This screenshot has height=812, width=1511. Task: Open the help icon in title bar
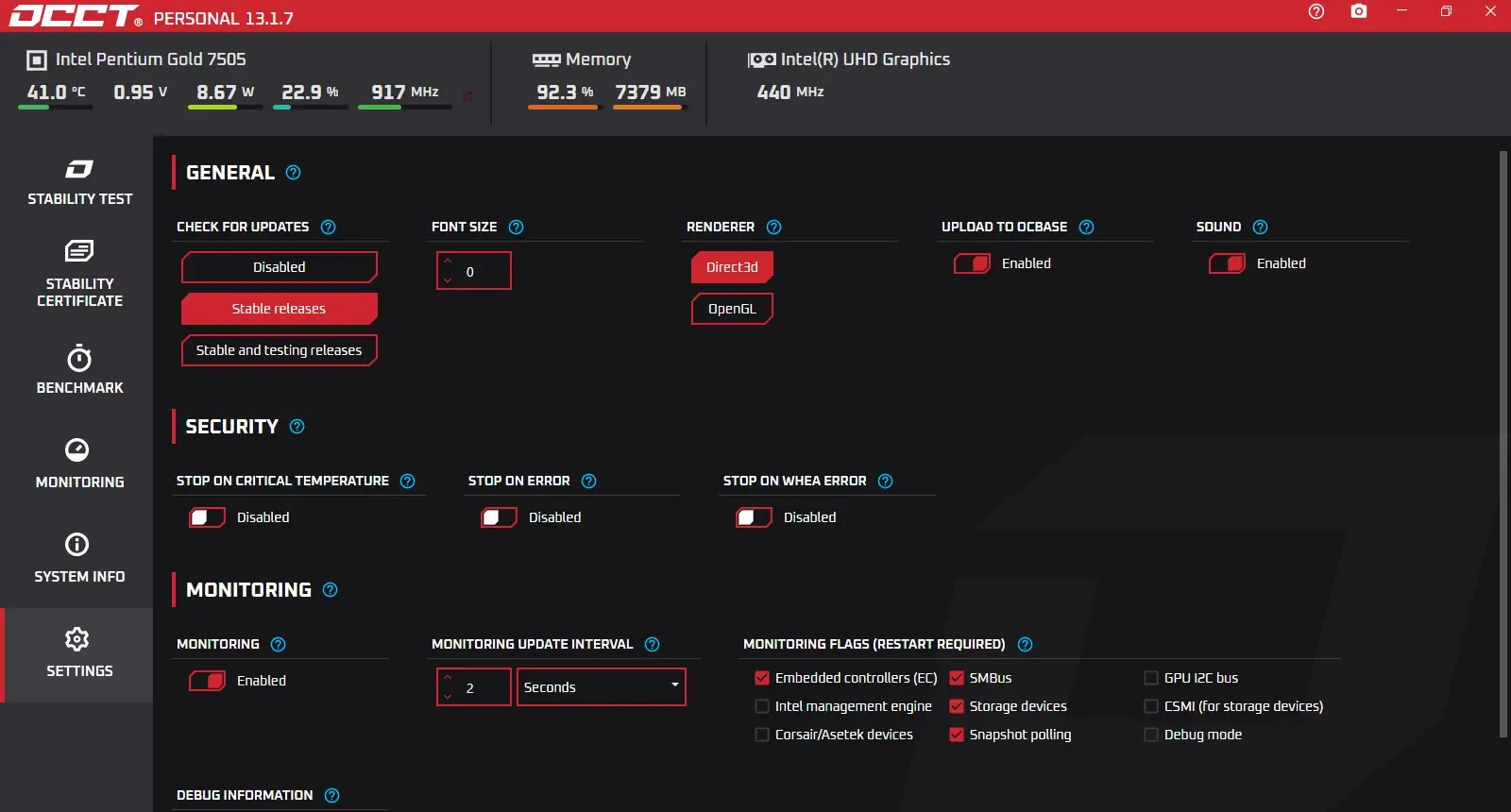[1316, 11]
